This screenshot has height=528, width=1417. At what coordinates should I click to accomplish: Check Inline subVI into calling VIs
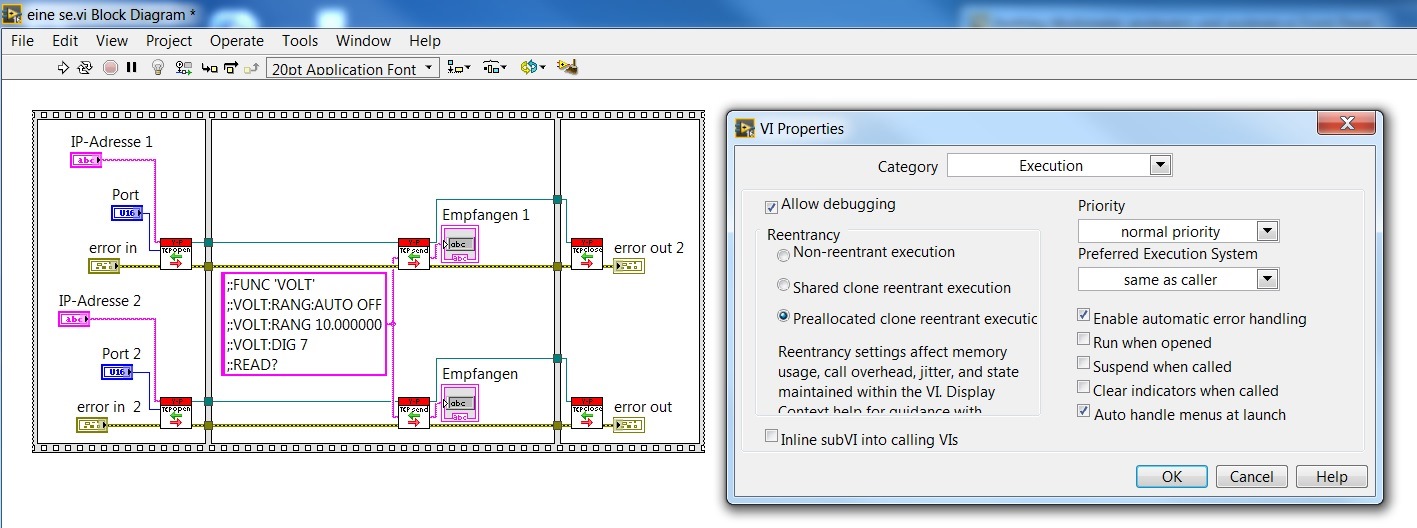click(771, 437)
